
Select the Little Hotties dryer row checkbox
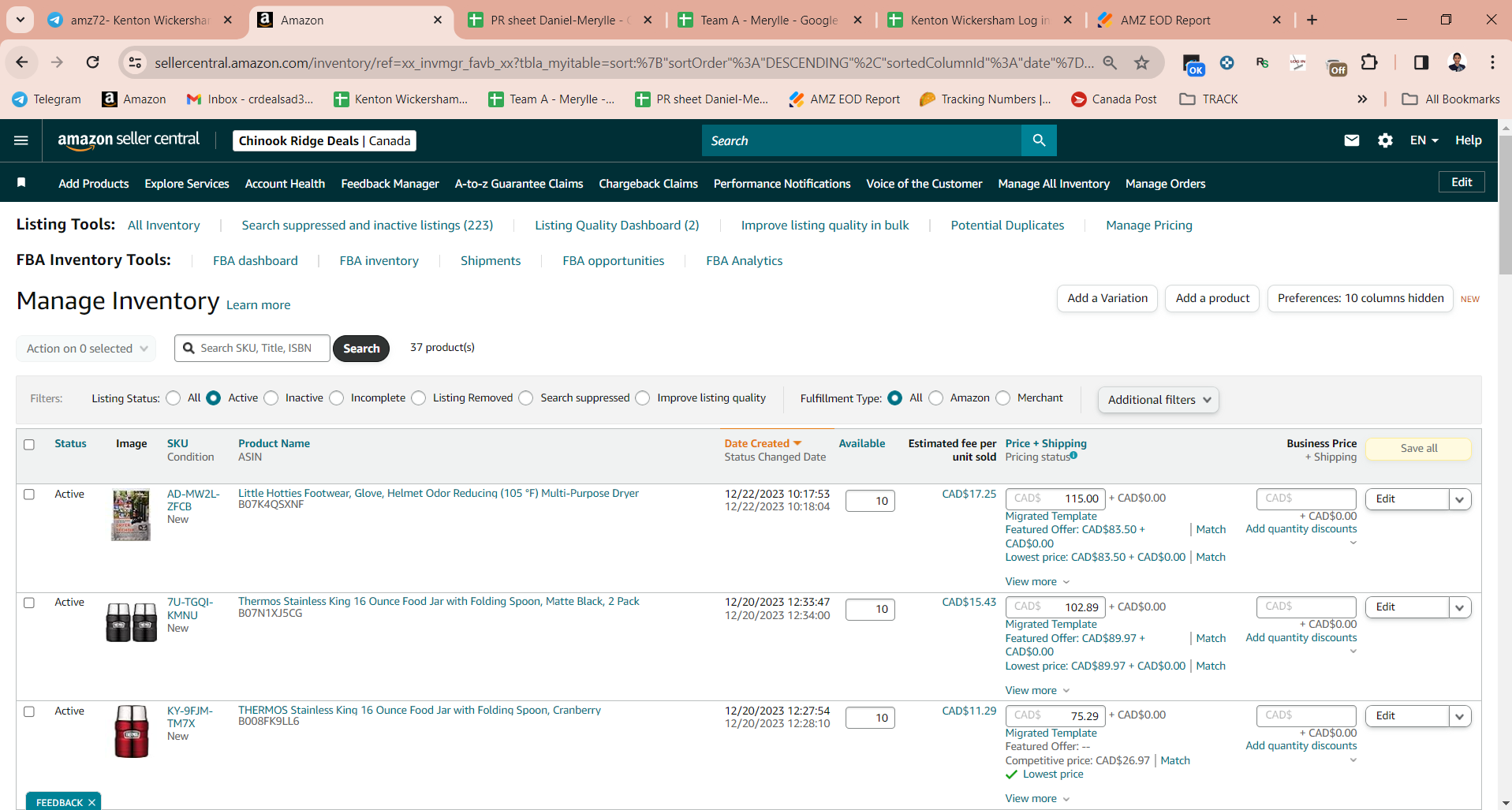(x=29, y=495)
